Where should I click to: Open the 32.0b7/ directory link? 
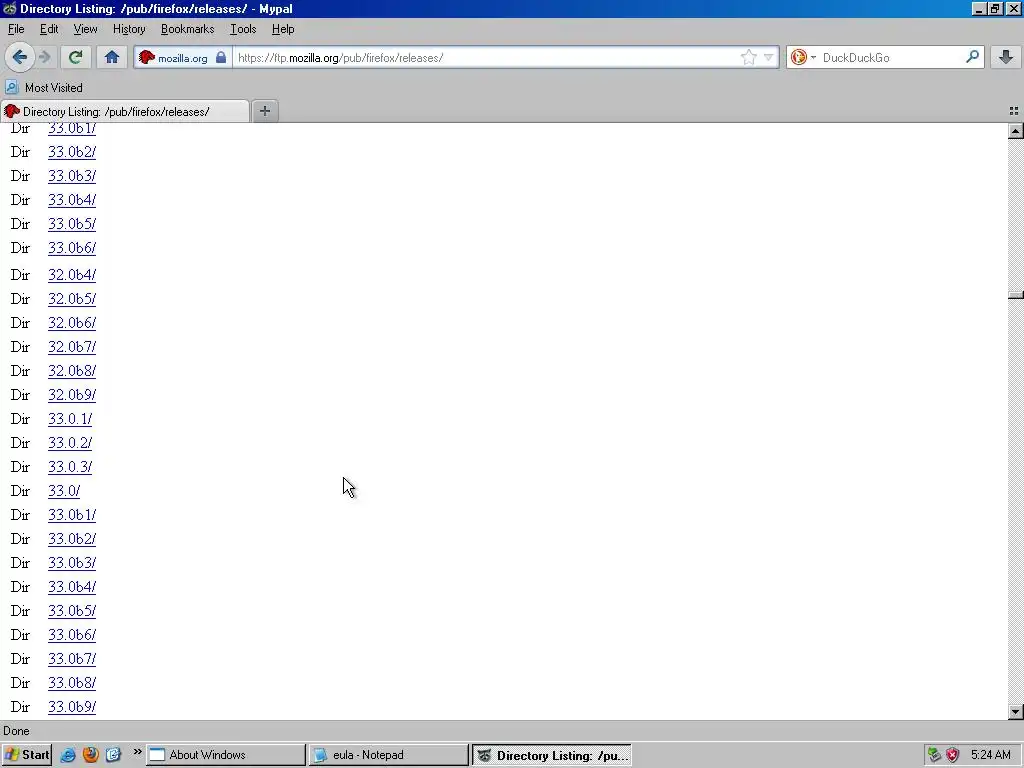[72, 347]
